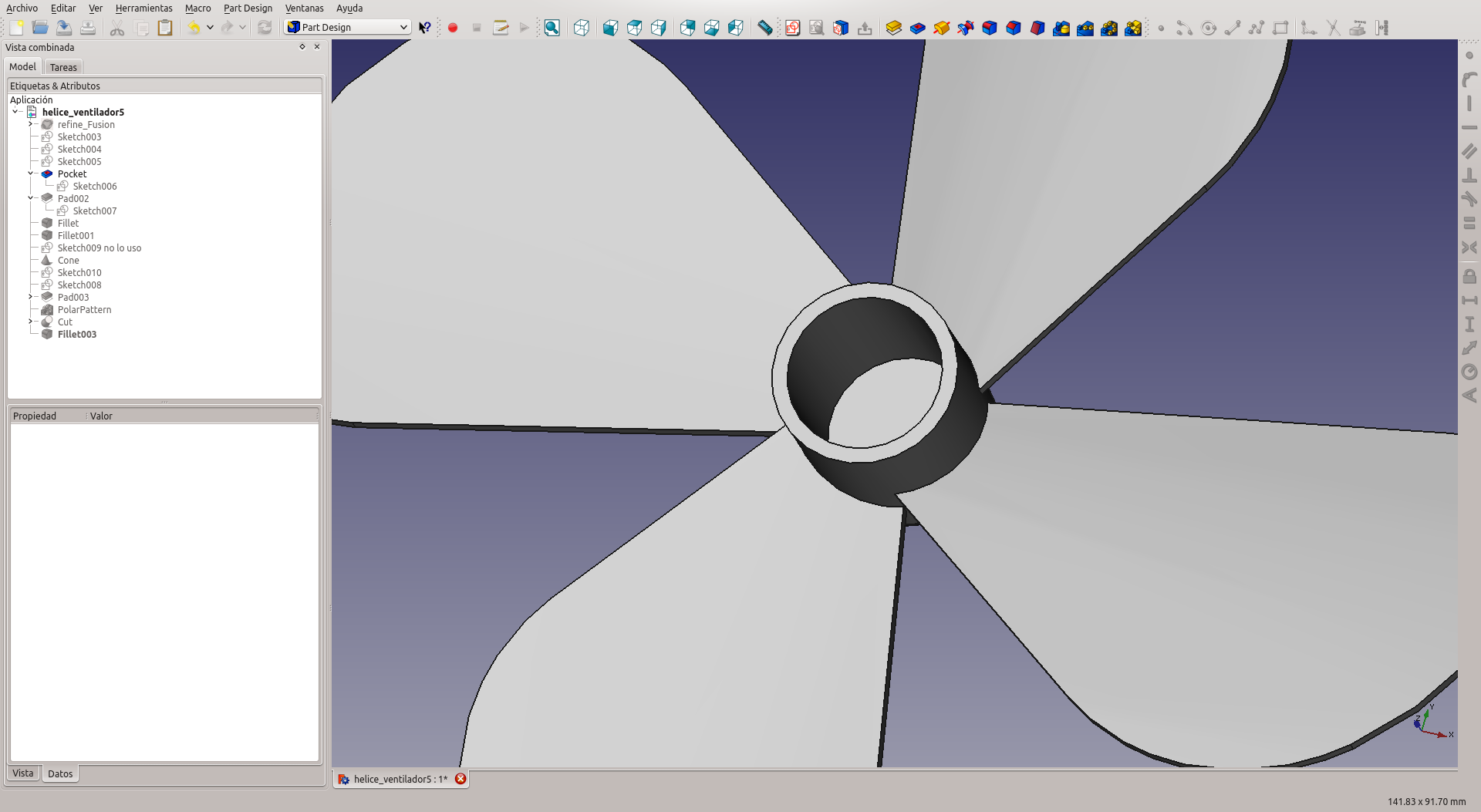The width and height of the screenshot is (1481, 812).
Task: Switch to the Tareas tab
Action: point(63,67)
